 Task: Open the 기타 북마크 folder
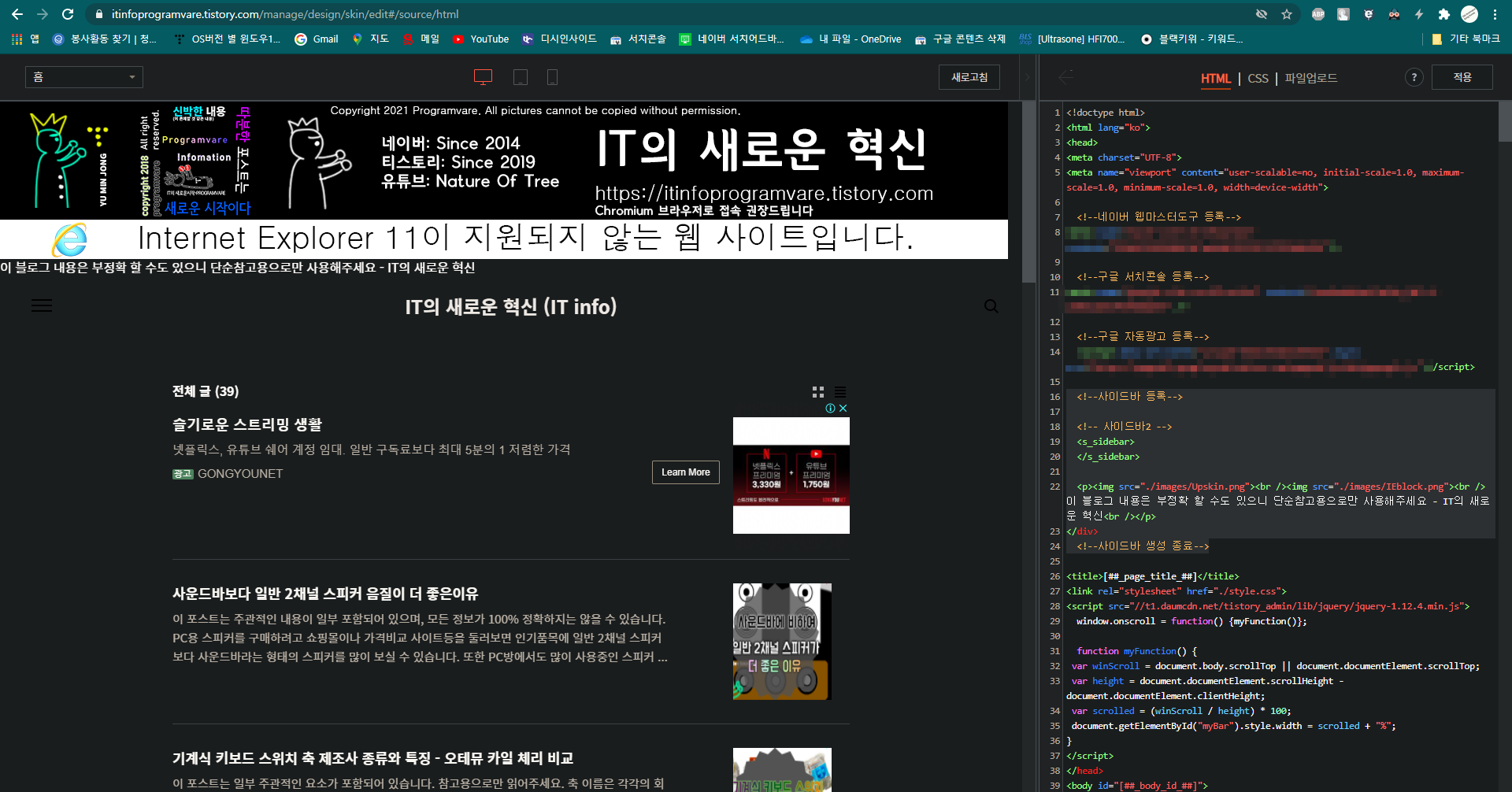pos(1466,39)
